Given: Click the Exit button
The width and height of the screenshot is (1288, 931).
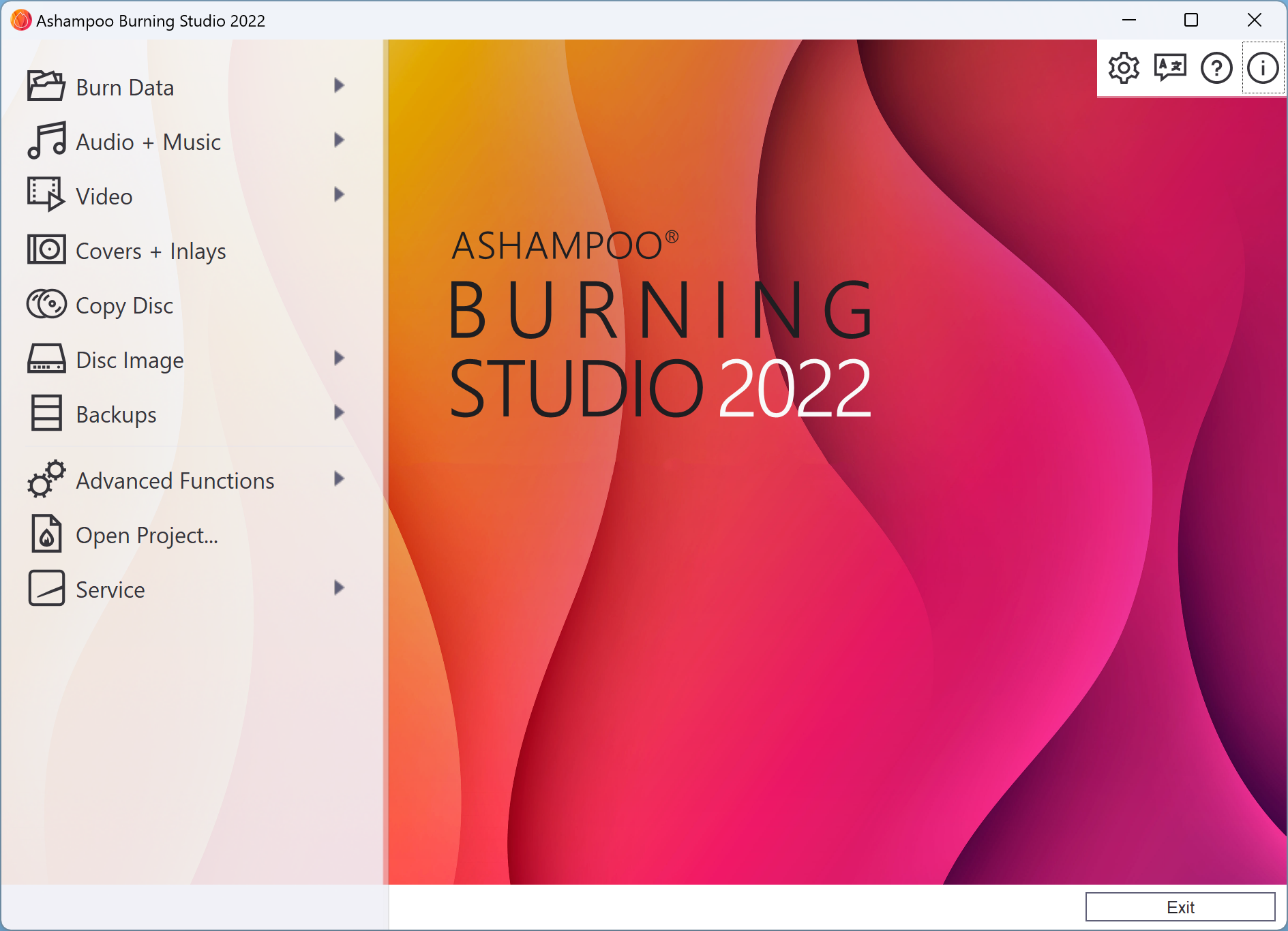Looking at the screenshot, I should 1180,907.
